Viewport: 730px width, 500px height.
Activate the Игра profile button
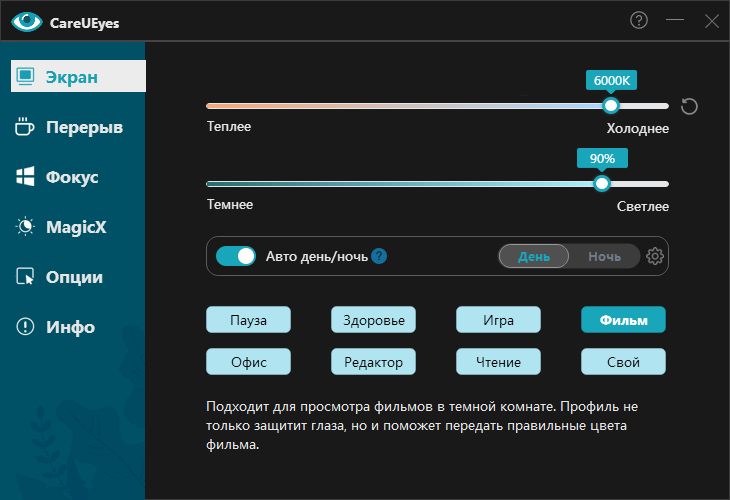point(498,320)
